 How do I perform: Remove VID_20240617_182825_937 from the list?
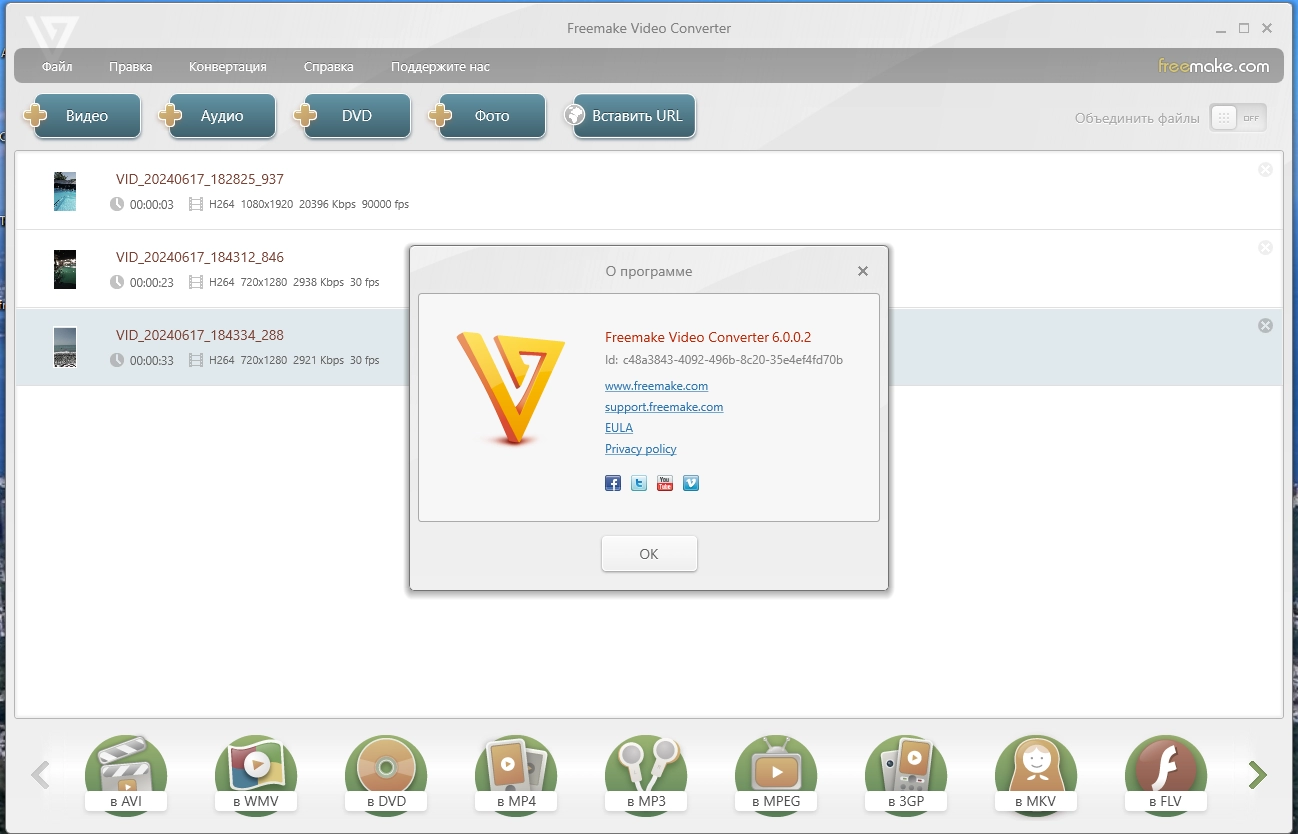pyautogui.click(x=1265, y=170)
